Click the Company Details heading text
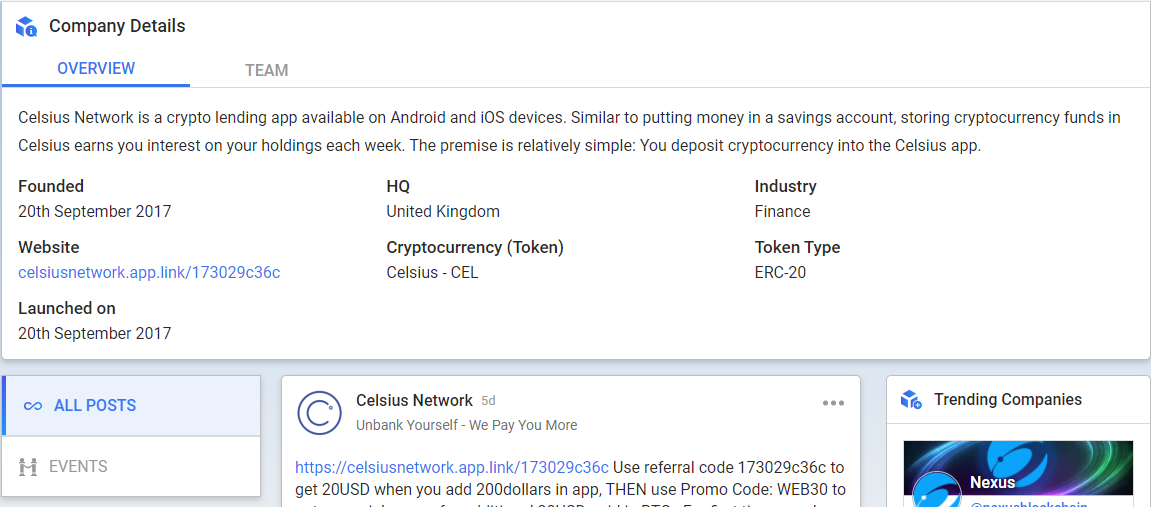1151x507 pixels. 117,26
